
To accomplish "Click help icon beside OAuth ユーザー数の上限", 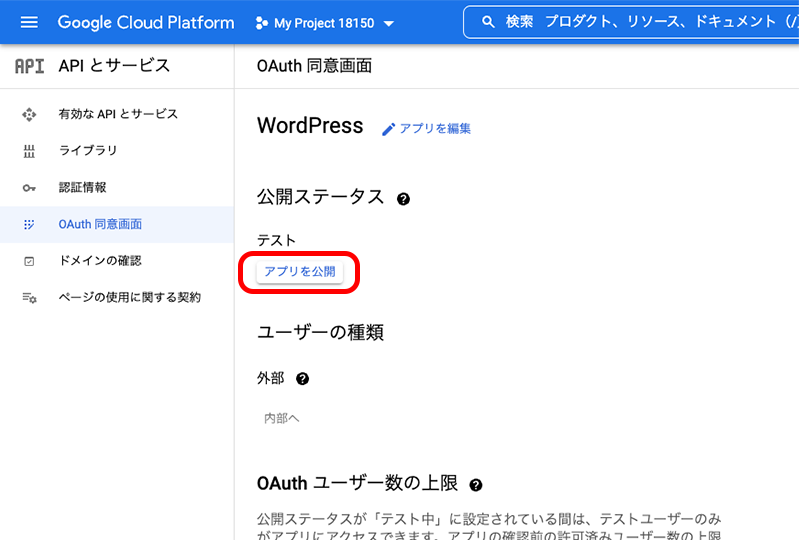I will click(x=476, y=485).
